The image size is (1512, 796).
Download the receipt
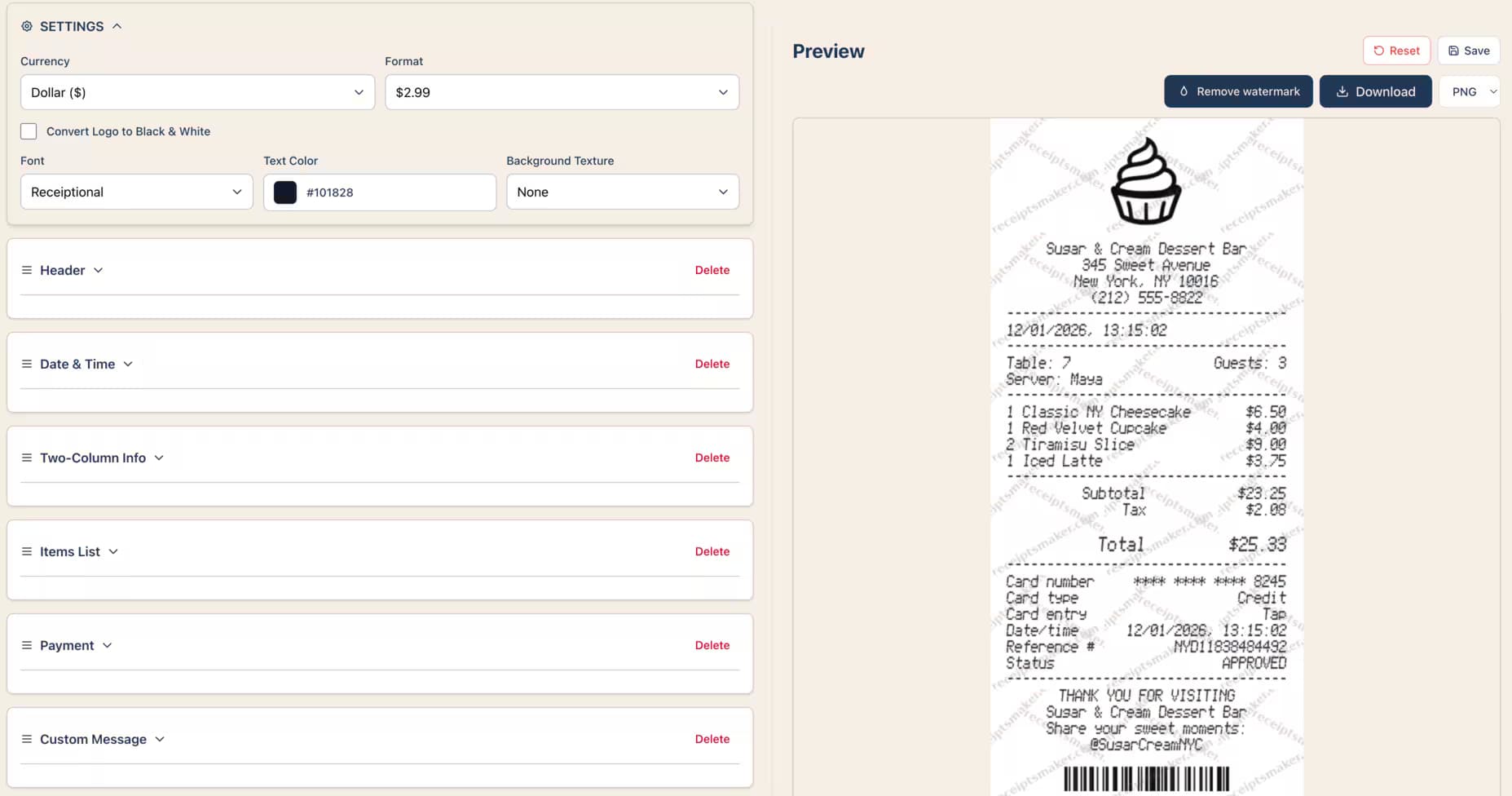tap(1375, 91)
